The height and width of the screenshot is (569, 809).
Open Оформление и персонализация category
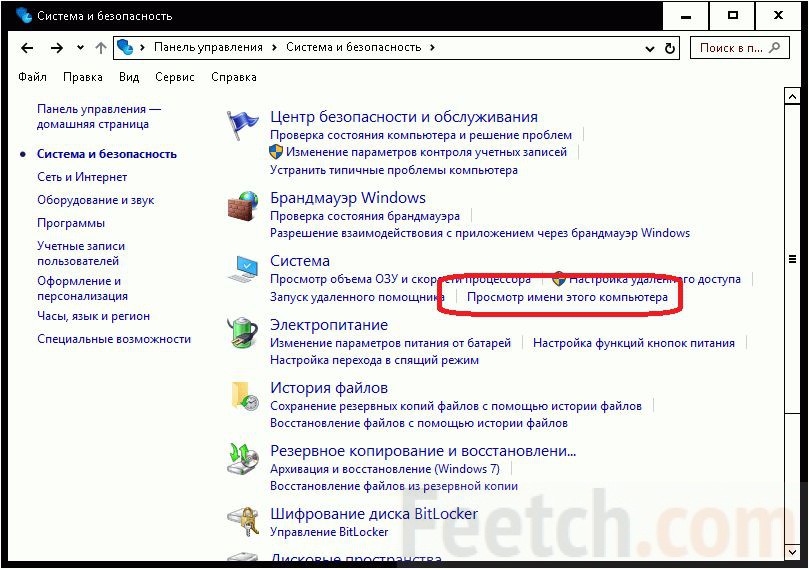tap(83, 288)
